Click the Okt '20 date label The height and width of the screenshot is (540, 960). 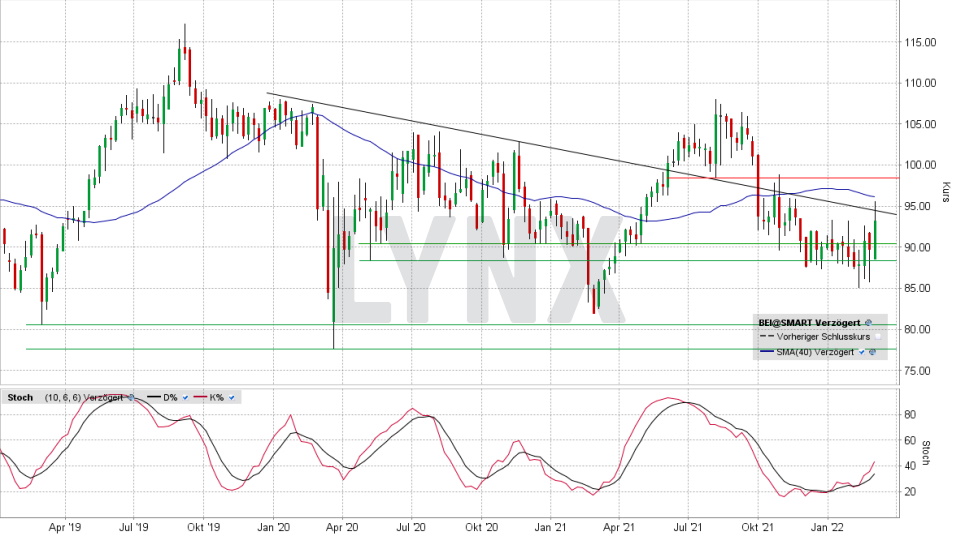tap(481, 527)
